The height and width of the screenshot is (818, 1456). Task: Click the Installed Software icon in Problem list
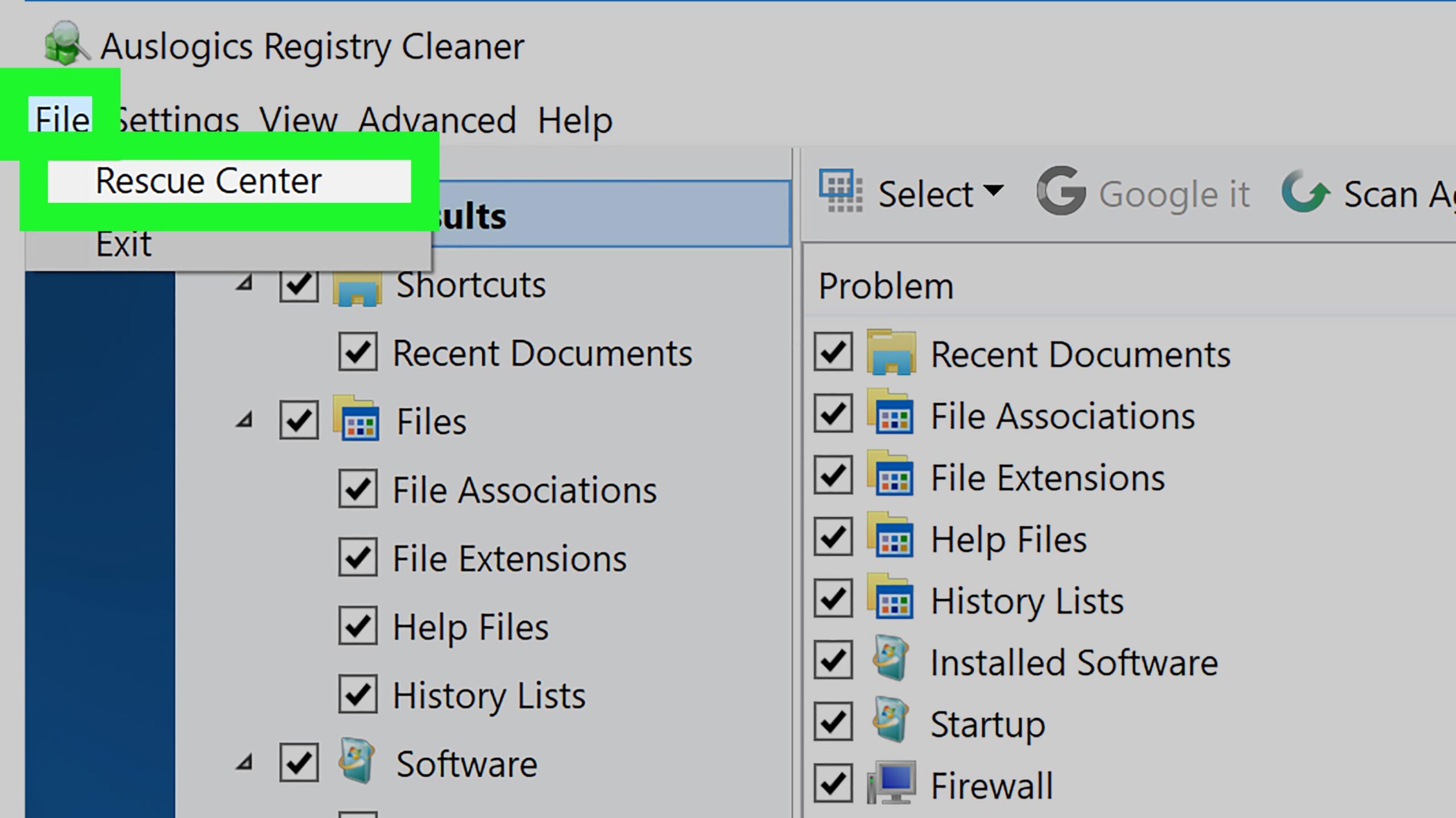891,660
